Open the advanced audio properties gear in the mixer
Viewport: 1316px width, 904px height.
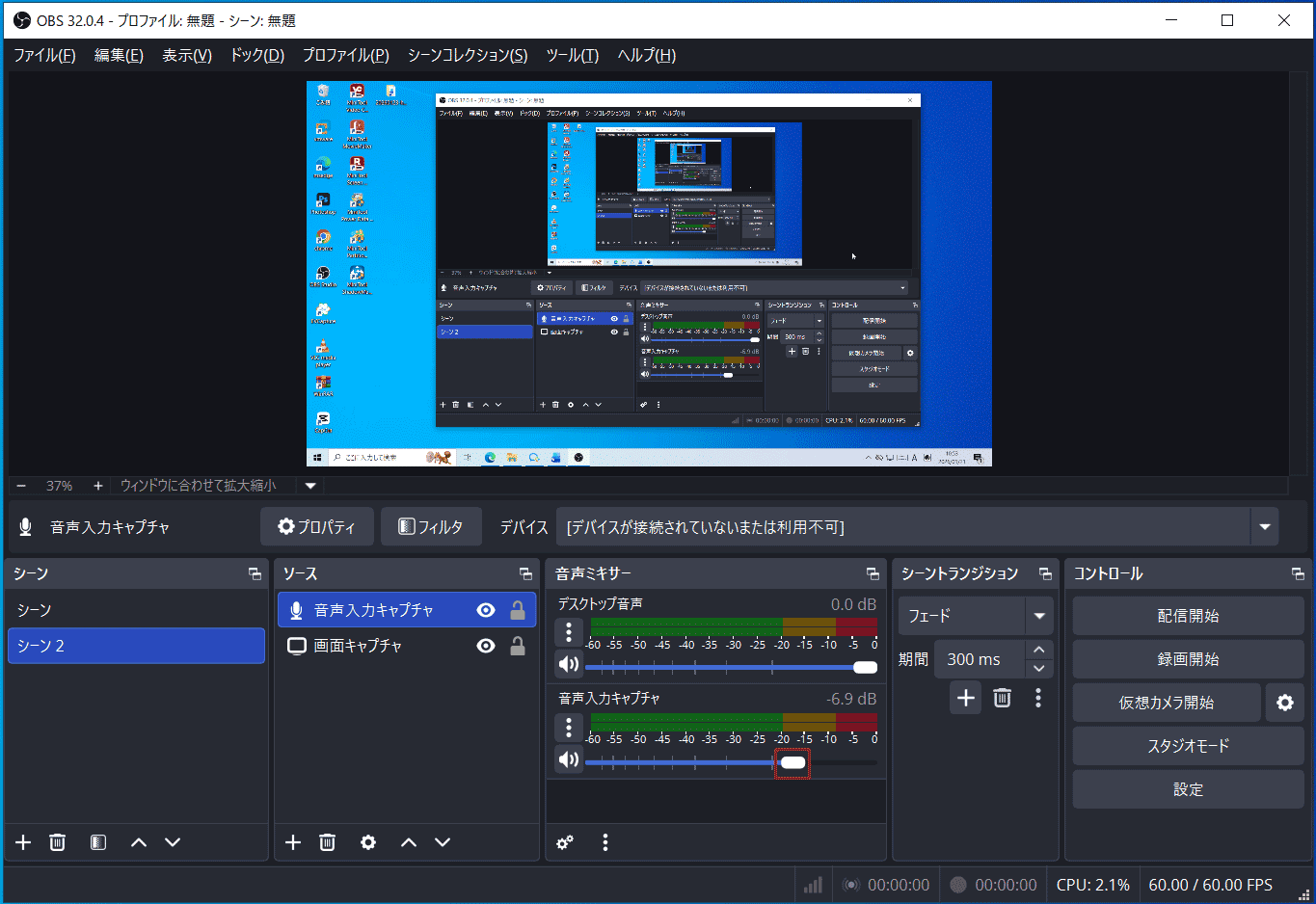(565, 842)
